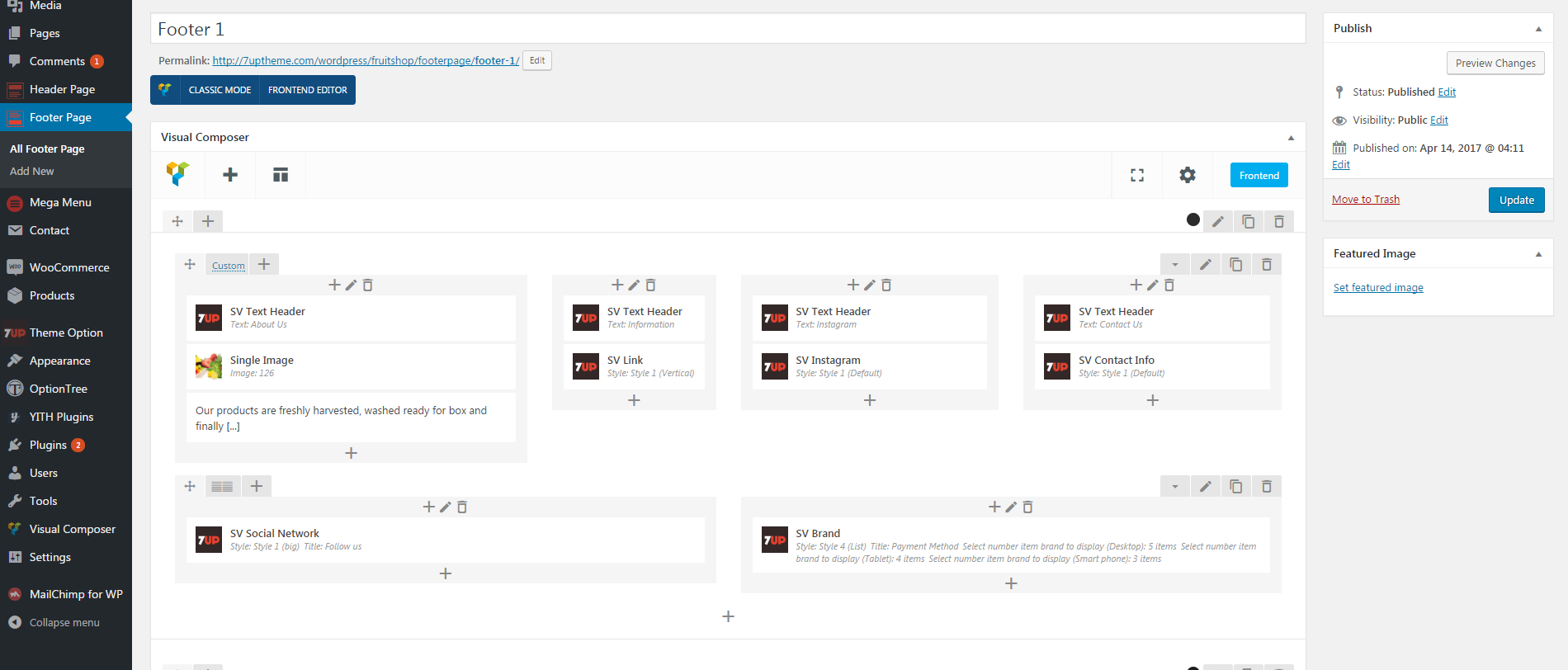The width and height of the screenshot is (1568, 670).
Task: Click the black circle indicator in top row controls
Action: click(x=1193, y=219)
